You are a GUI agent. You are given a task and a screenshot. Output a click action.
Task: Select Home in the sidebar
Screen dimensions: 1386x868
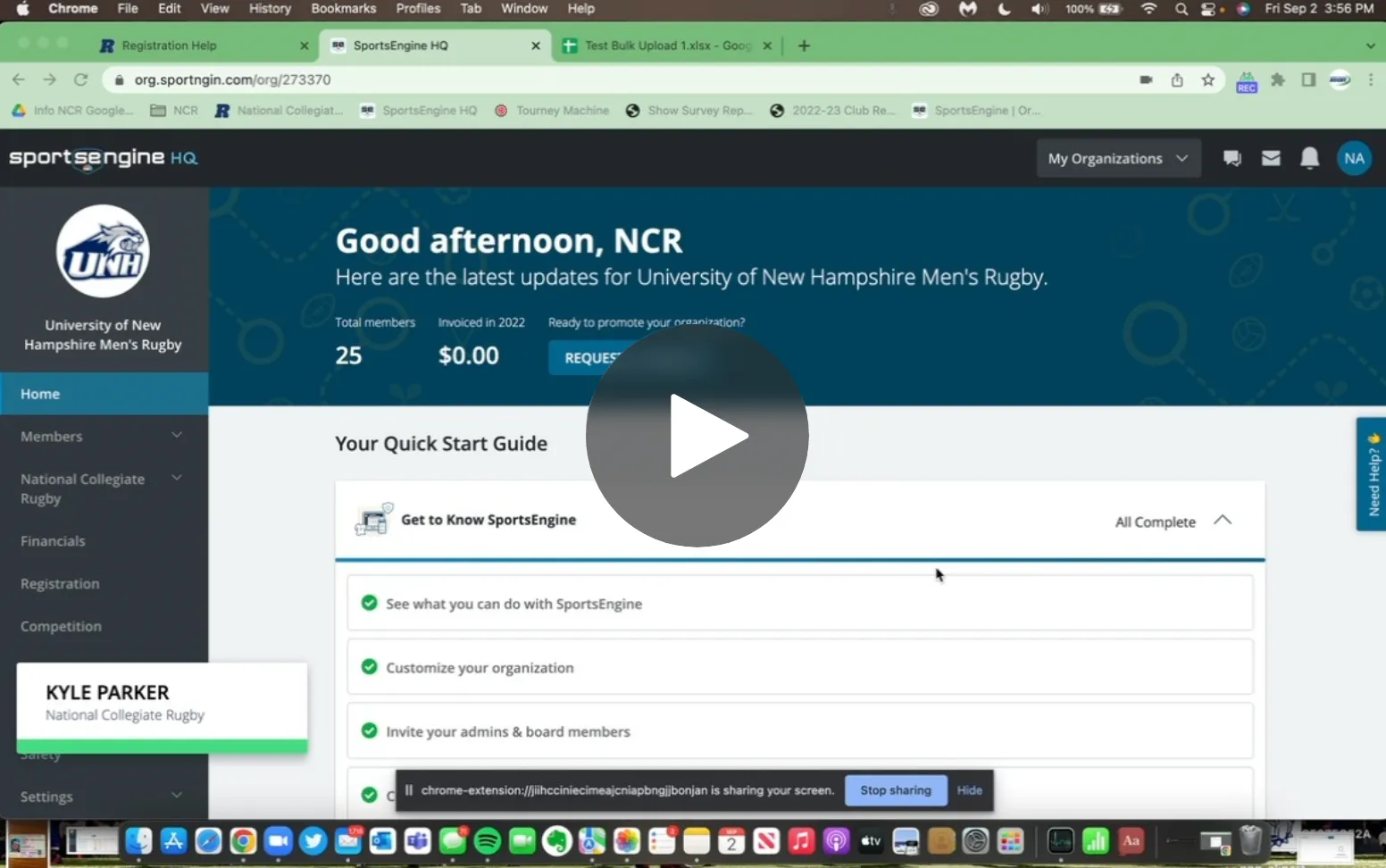[104, 394]
